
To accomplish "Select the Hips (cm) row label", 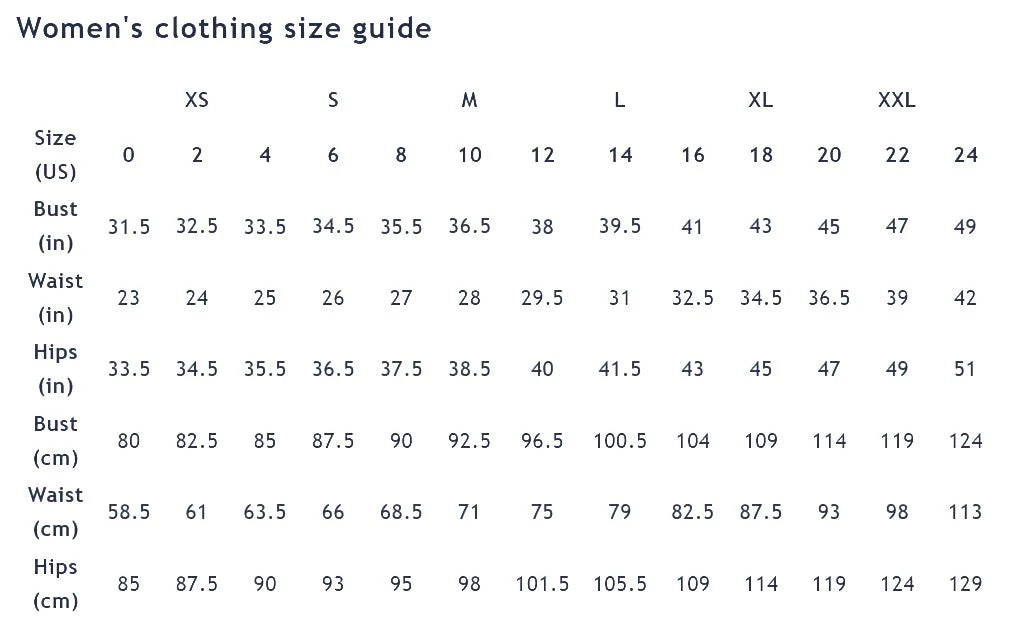I will pos(55,584).
